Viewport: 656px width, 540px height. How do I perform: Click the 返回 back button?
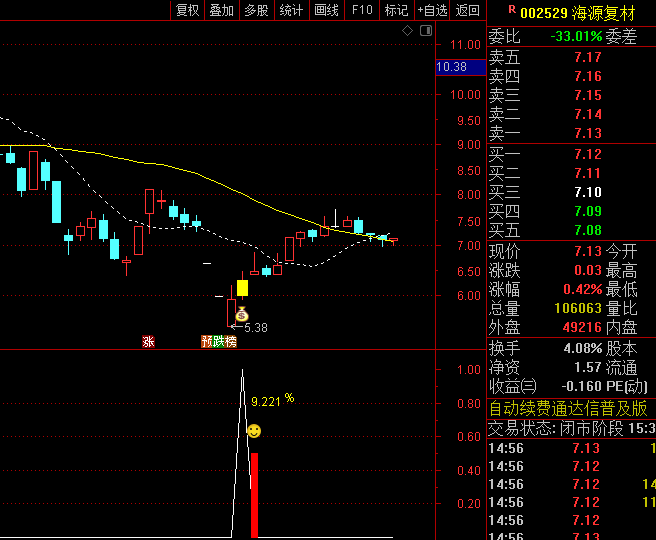tap(468, 10)
